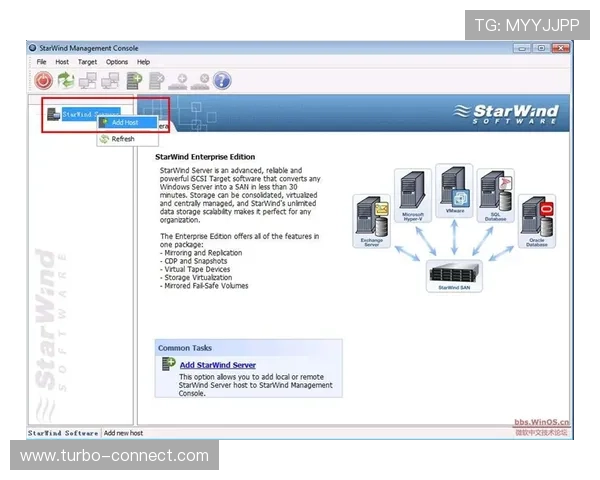Click the Add StarWind Server task icon
Viewport: 600px width, 480px height.
(168, 363)
